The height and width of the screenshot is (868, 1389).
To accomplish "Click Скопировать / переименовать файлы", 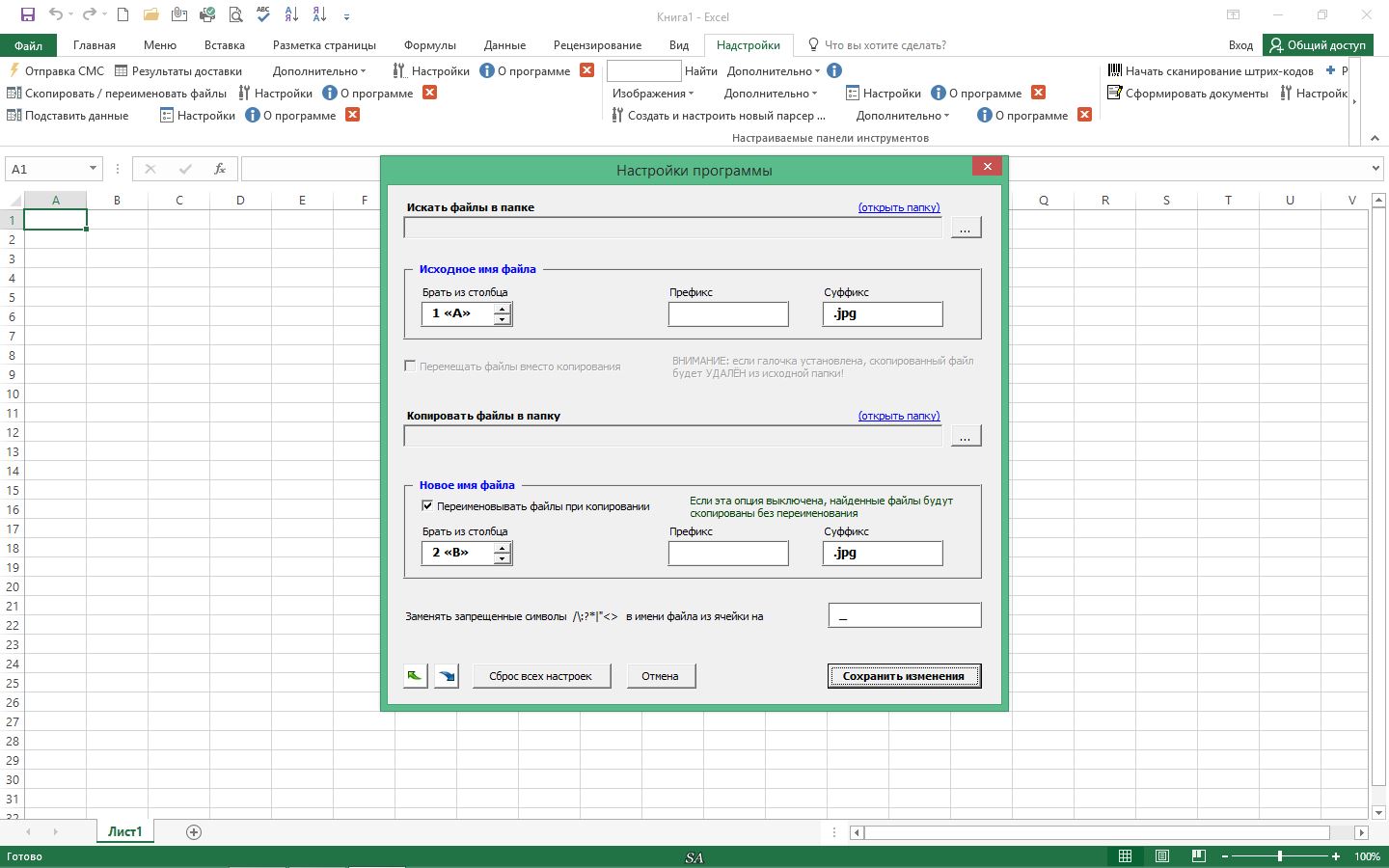I will [117, 93].
